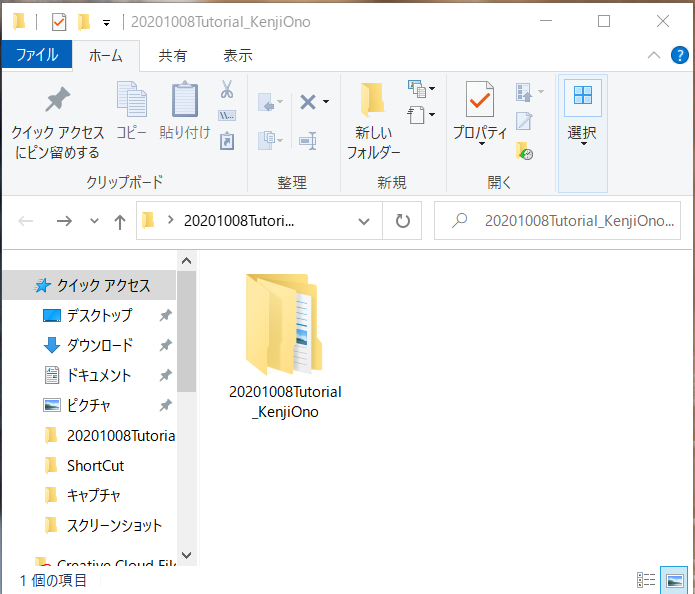Select ピクチャ in navigation pane
The image size is (695, 594).
point(88,405)
